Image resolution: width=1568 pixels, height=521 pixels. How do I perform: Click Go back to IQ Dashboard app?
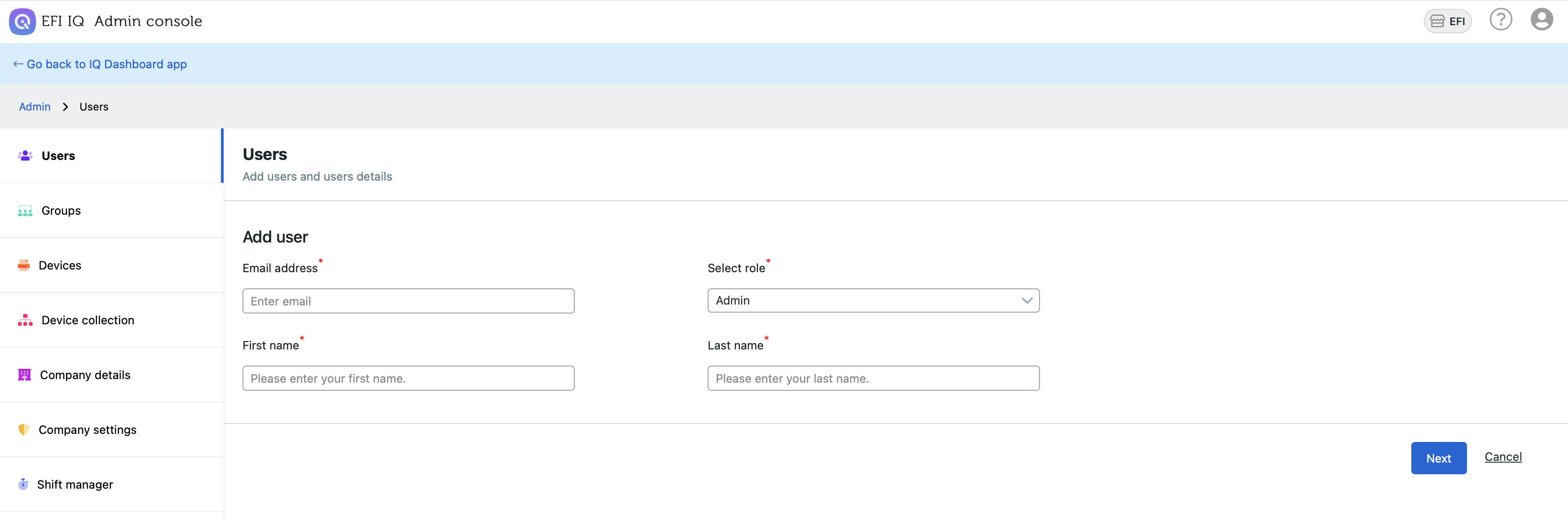[x=100, y=64]
